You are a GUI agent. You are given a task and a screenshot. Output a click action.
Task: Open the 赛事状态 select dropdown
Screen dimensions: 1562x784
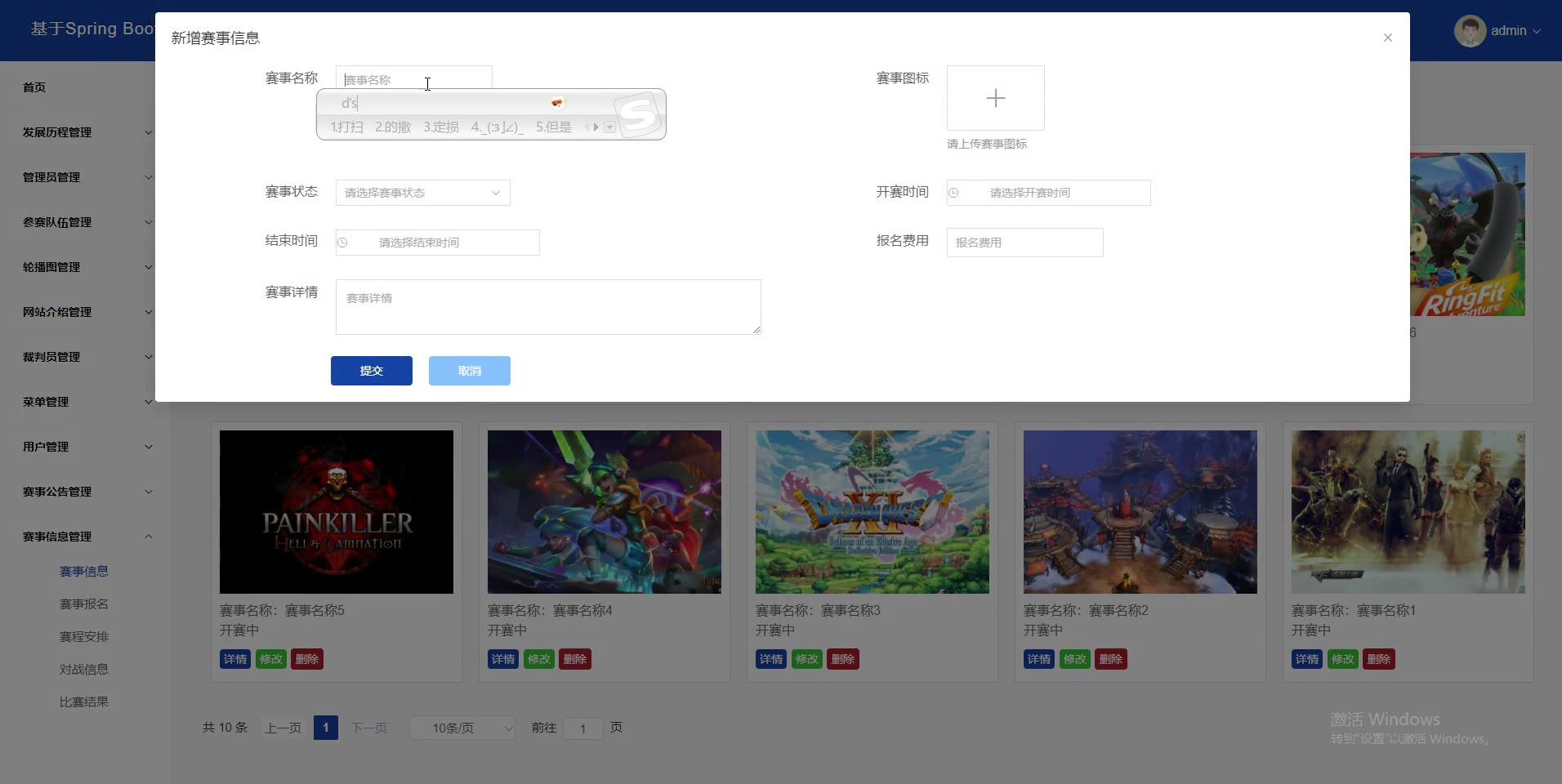(422, 193)
